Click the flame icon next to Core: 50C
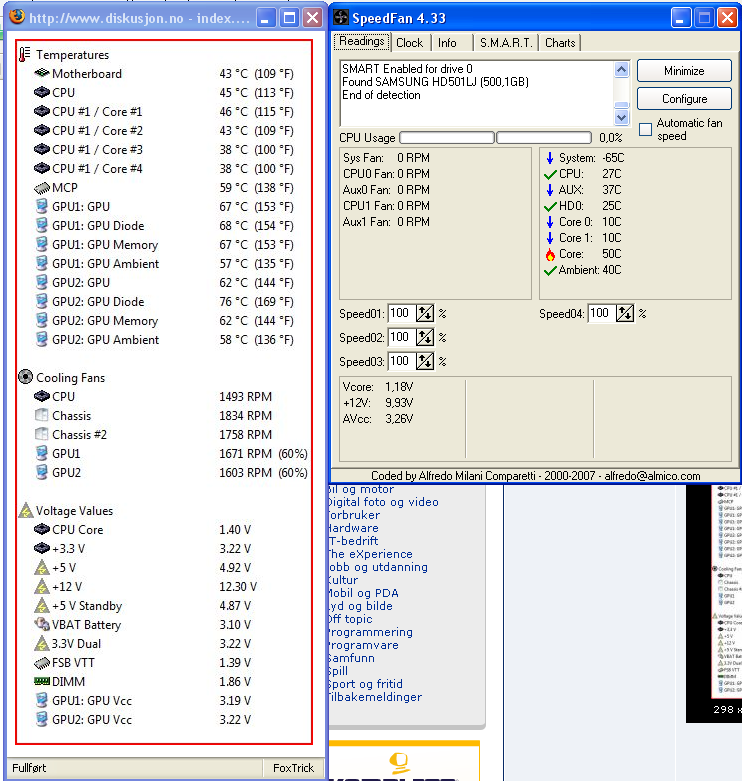The width and height of the screenshot is (742, 781). pyautogui.click(x=550, y=255)
